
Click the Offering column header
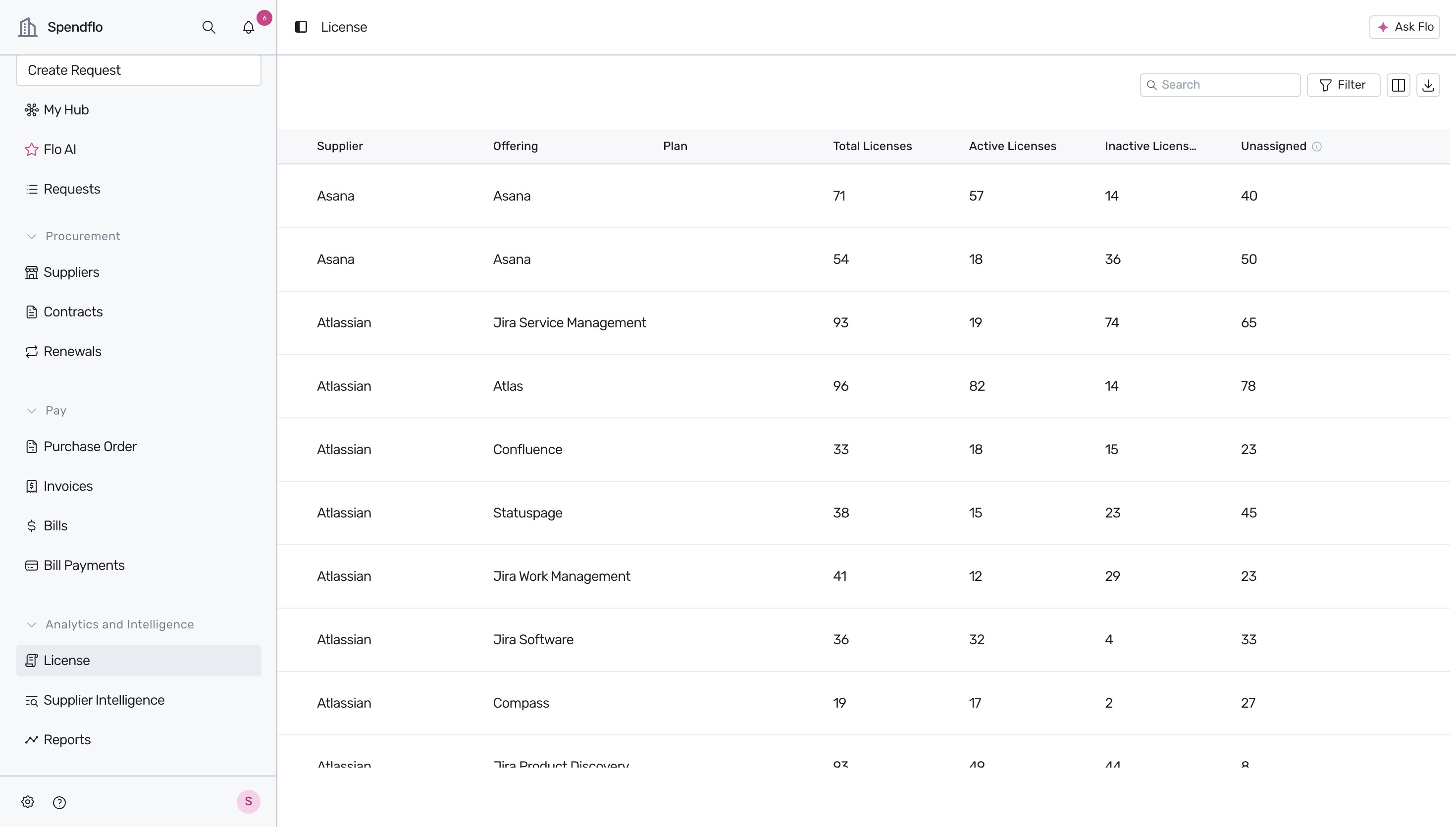(x=515, y=146)
